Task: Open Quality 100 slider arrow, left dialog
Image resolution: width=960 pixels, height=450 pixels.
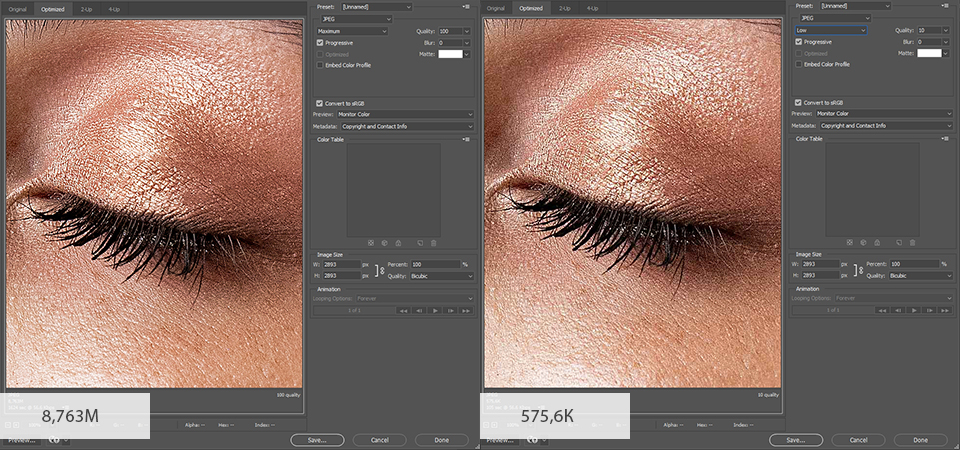Action: pyautogui.click(x=467, y=31)
